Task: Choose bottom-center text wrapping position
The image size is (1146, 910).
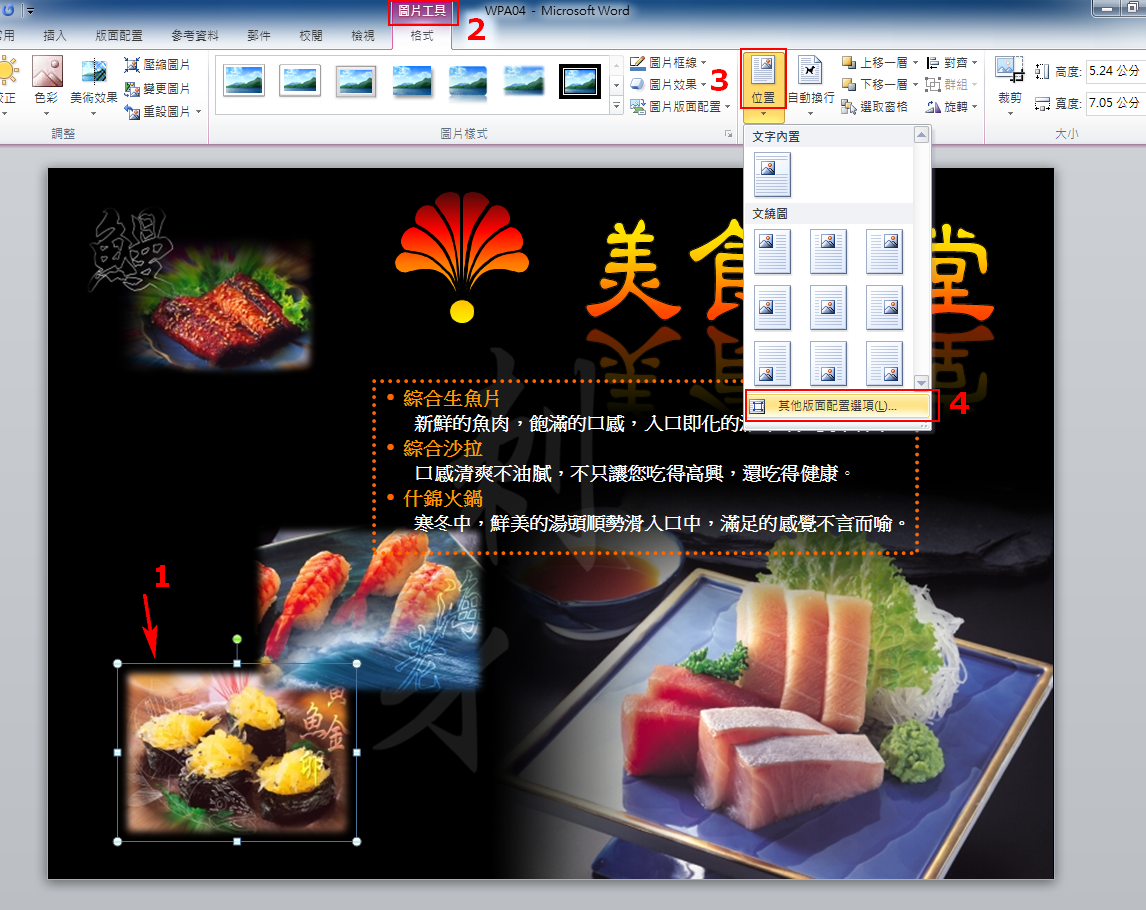Action: (828, 363)
